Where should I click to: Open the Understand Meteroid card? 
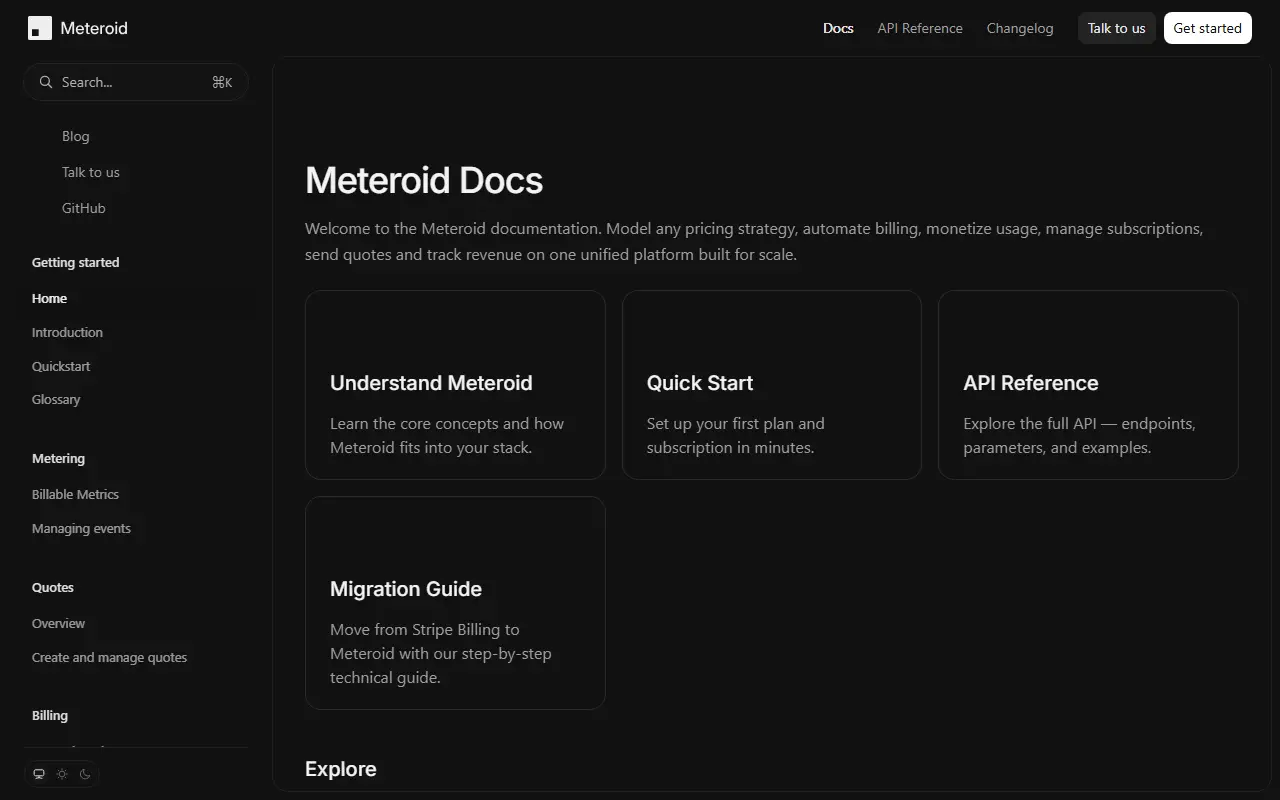[455, 385]
